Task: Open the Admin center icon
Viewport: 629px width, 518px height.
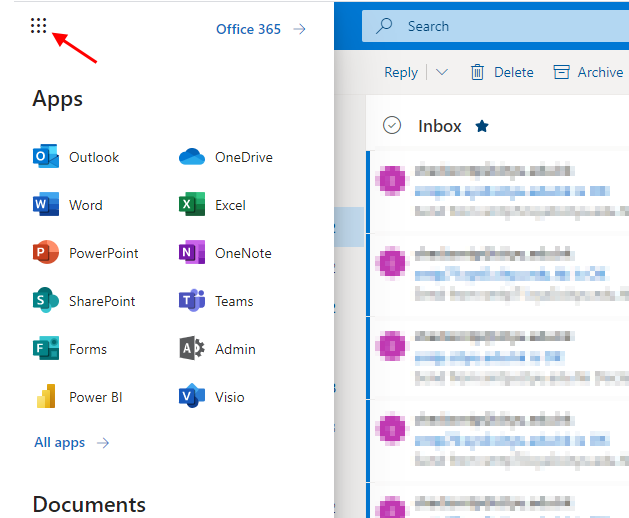Action: pos(192,349)
